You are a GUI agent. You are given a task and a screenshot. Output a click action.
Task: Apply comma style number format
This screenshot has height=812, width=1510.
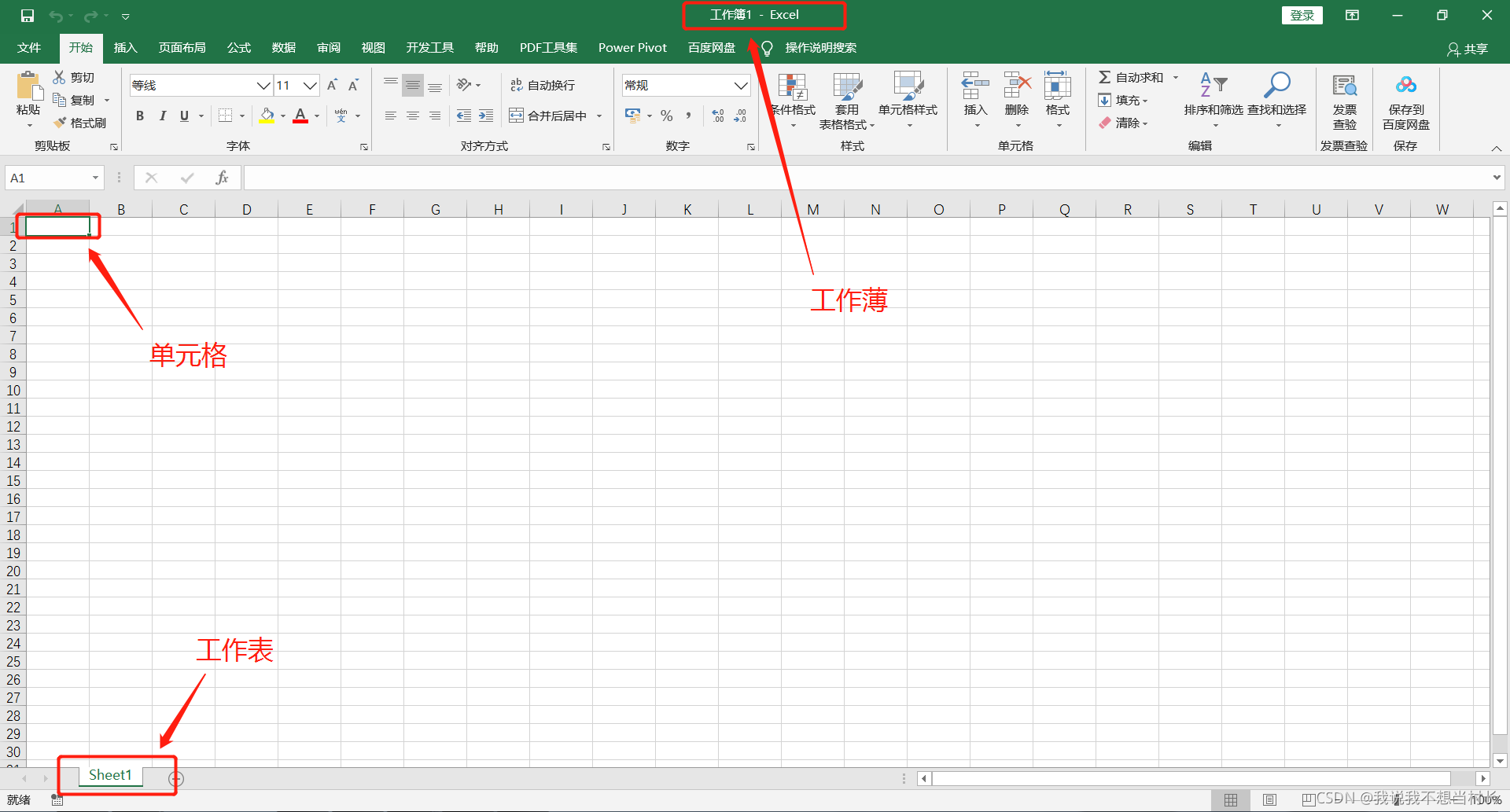pos(688,116)
